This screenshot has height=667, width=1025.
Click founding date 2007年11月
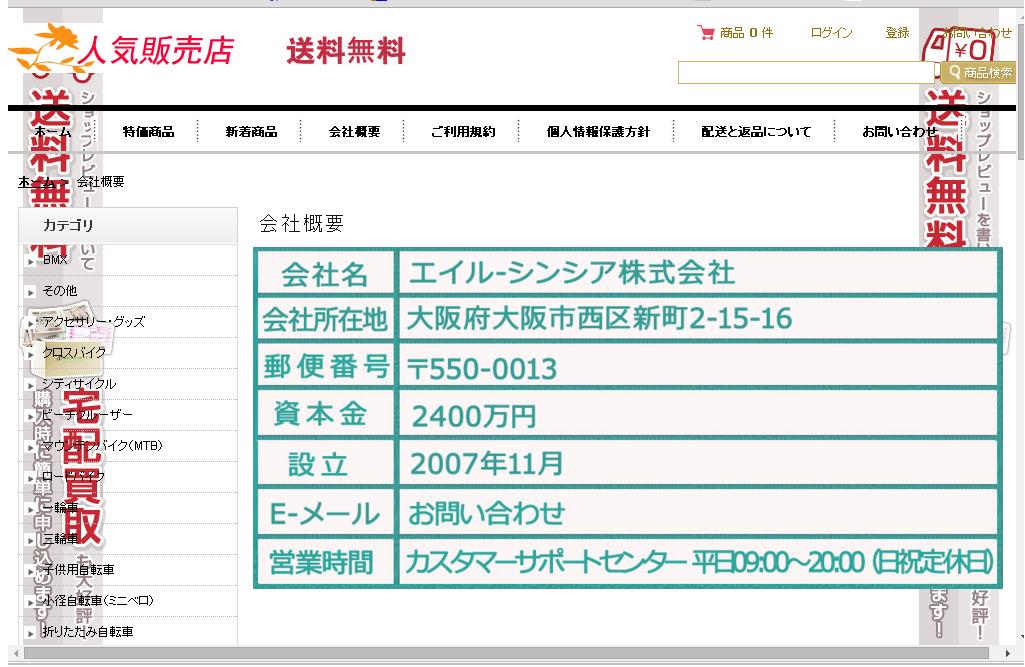coord(486,464)
